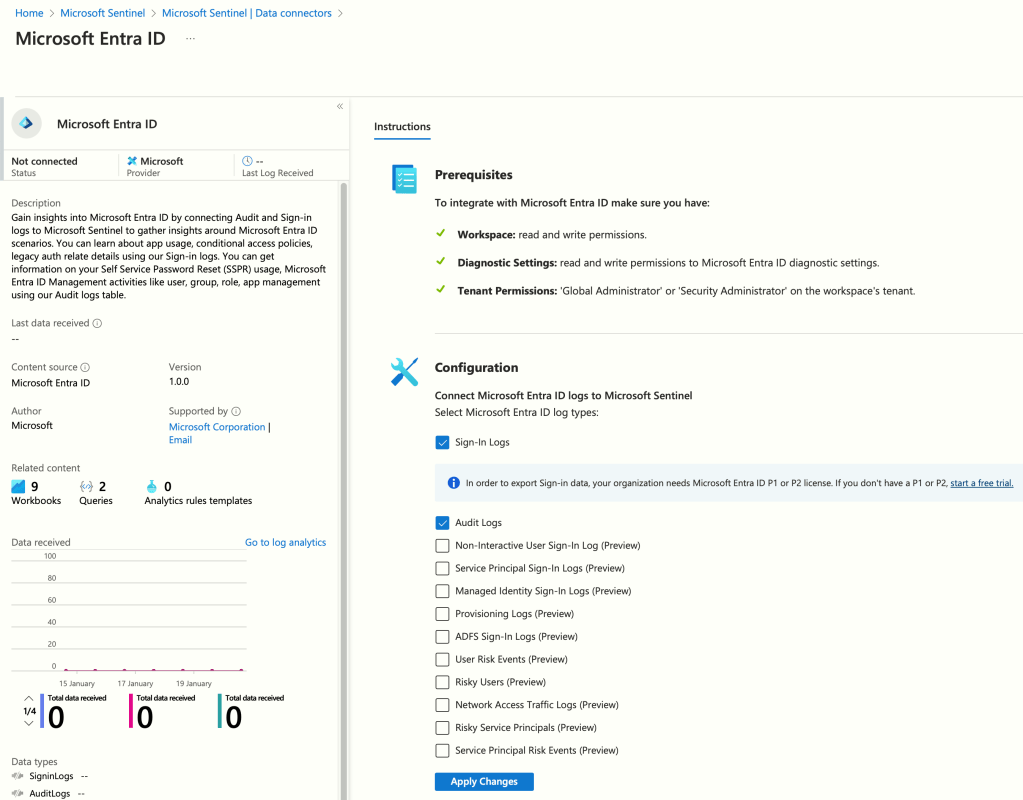Click the pink Total data received color bar
This screenshot has width=1023, height=800.
tap(130, 710)
